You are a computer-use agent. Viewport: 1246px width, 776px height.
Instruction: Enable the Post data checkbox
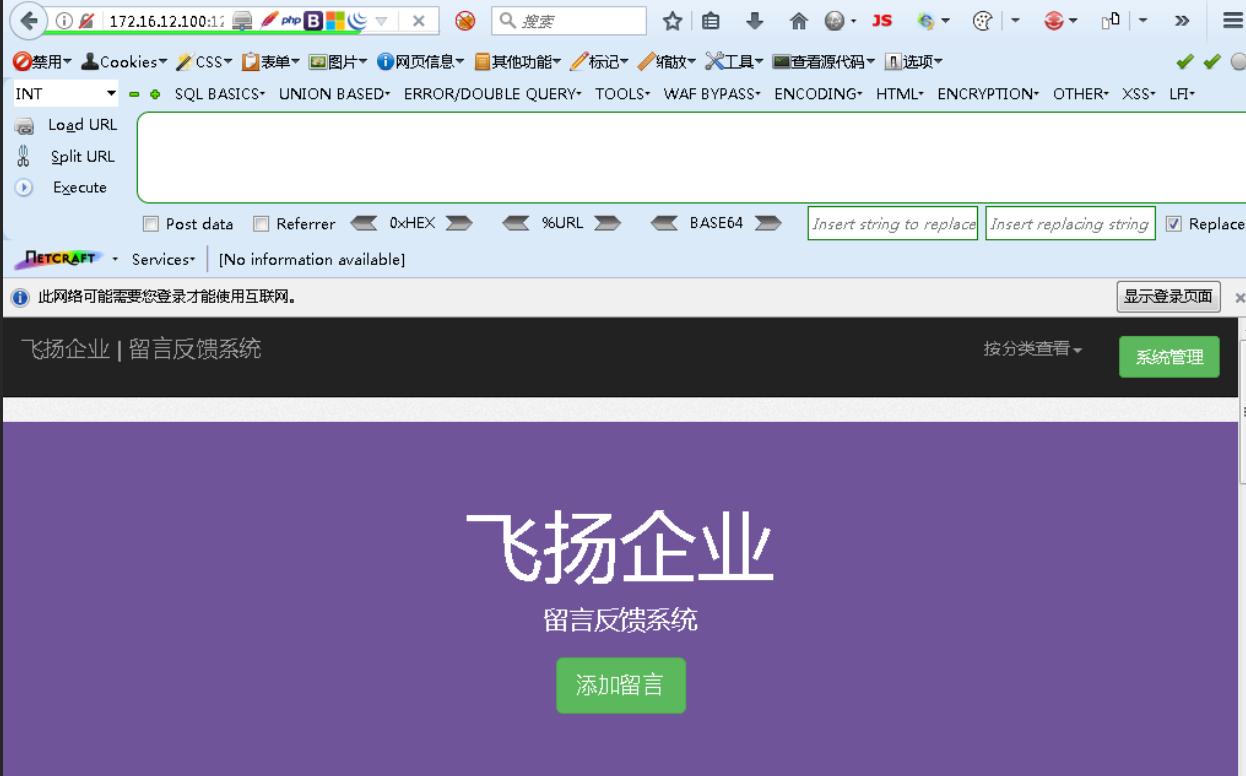click(x=151, y=224)
